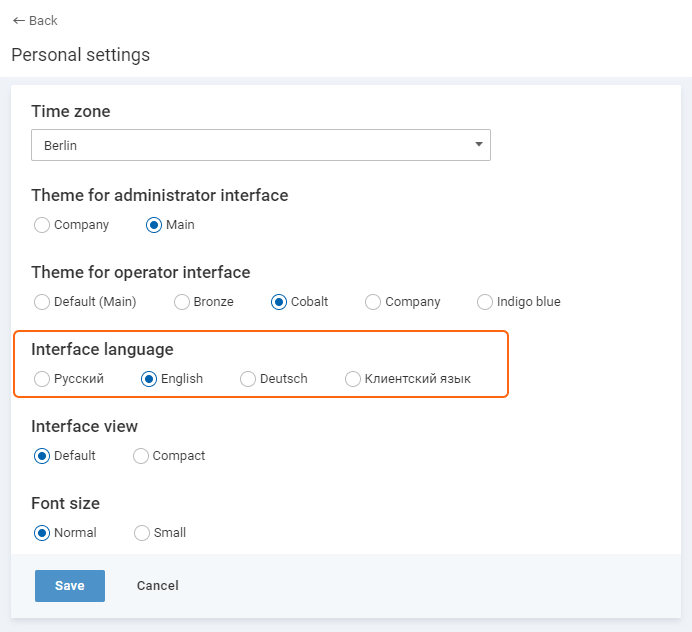Set font size to Normal
The image size is (692, 632).
(41, 533)
